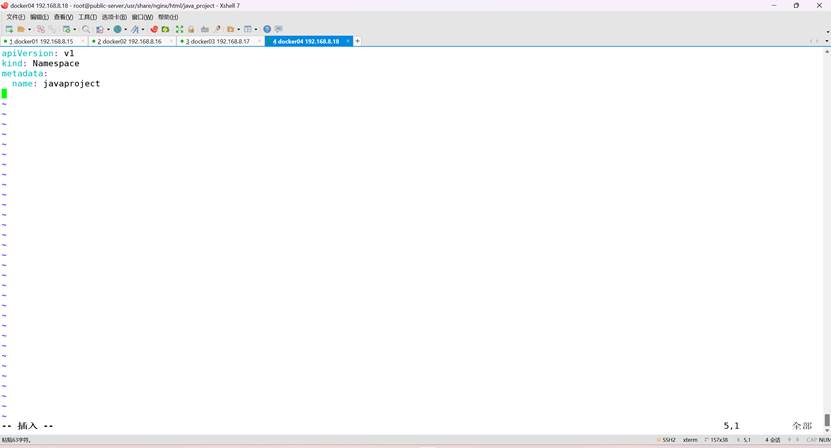Open the 工具(T) menu
This screenshot has height=448, width=831.
[x=87, y=17]
